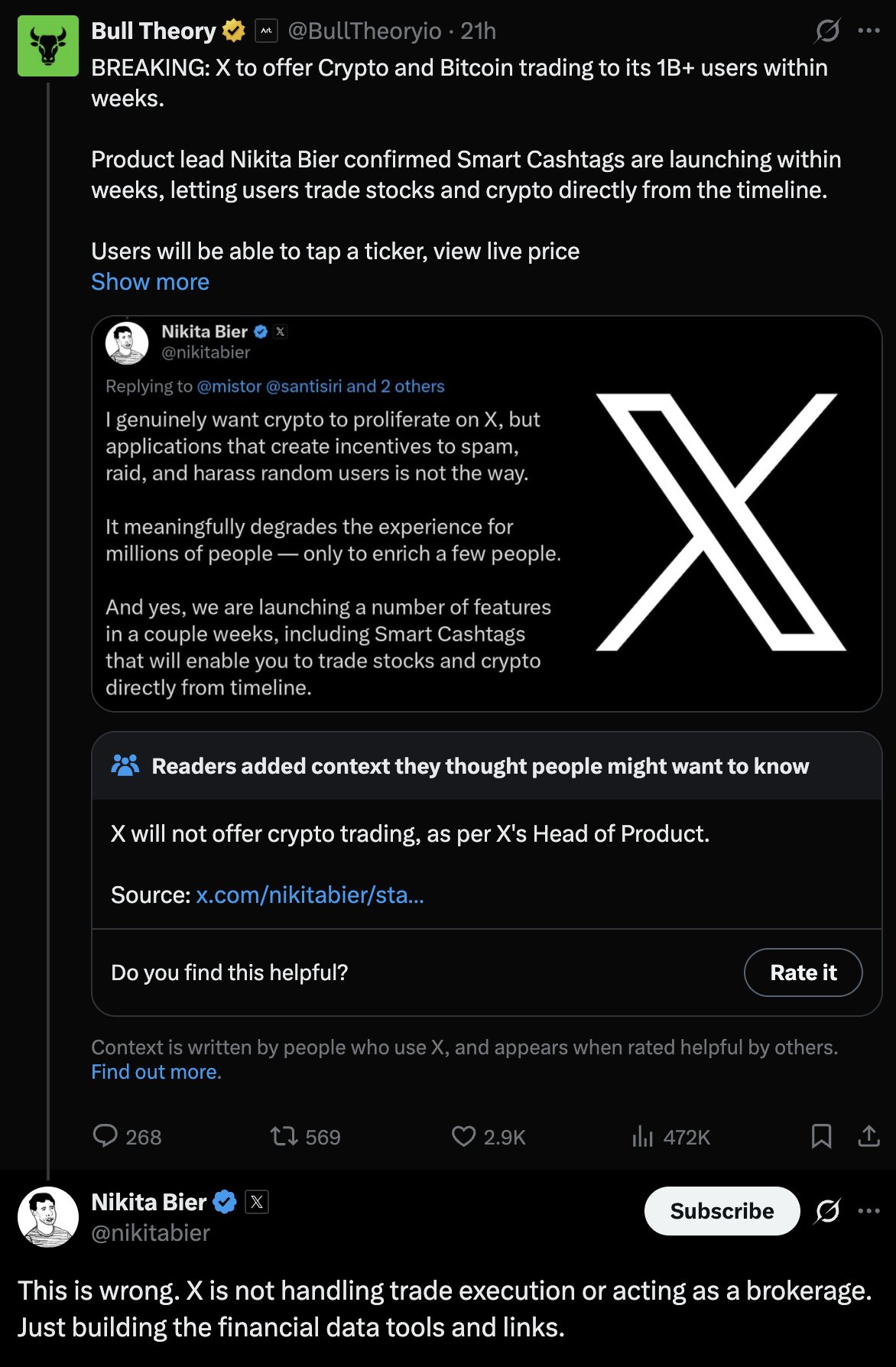Open the x.com/nikitabier source link
The image size is (896, 1367).
pos(310,895)
